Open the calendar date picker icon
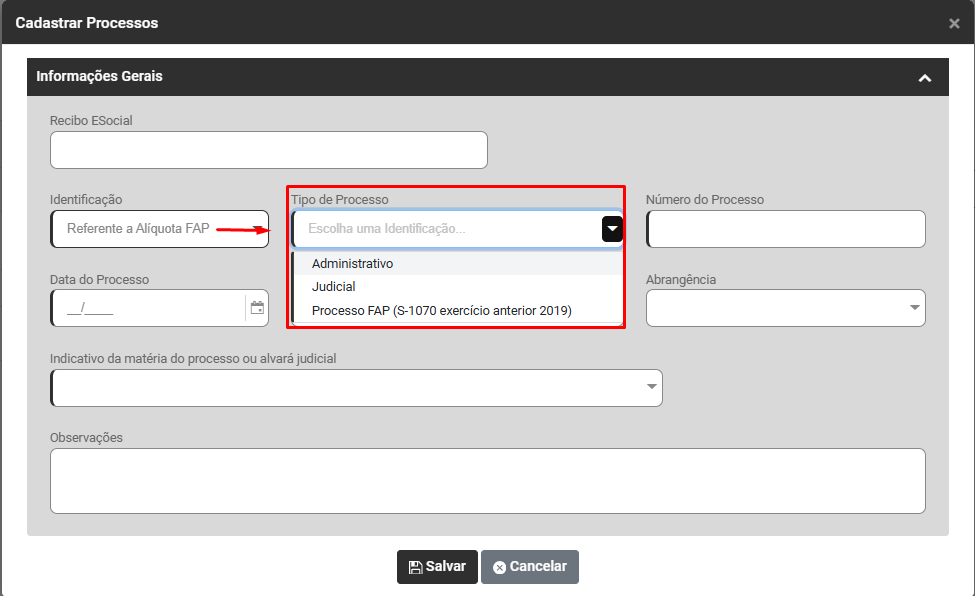The image size is (975, 596). 257,308
